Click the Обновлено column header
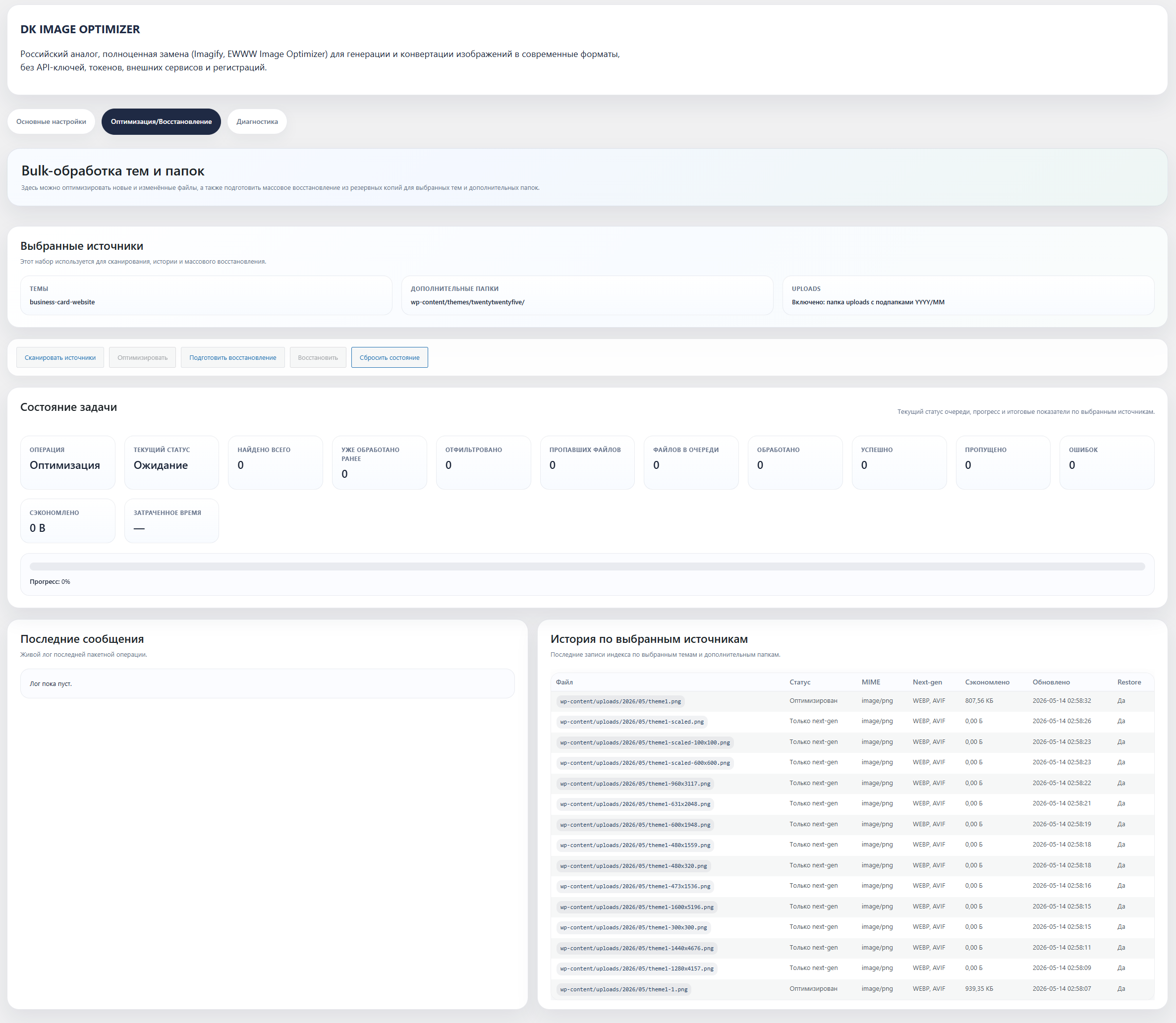Screen dimensions: 1176x1023 click(1051, 682)
